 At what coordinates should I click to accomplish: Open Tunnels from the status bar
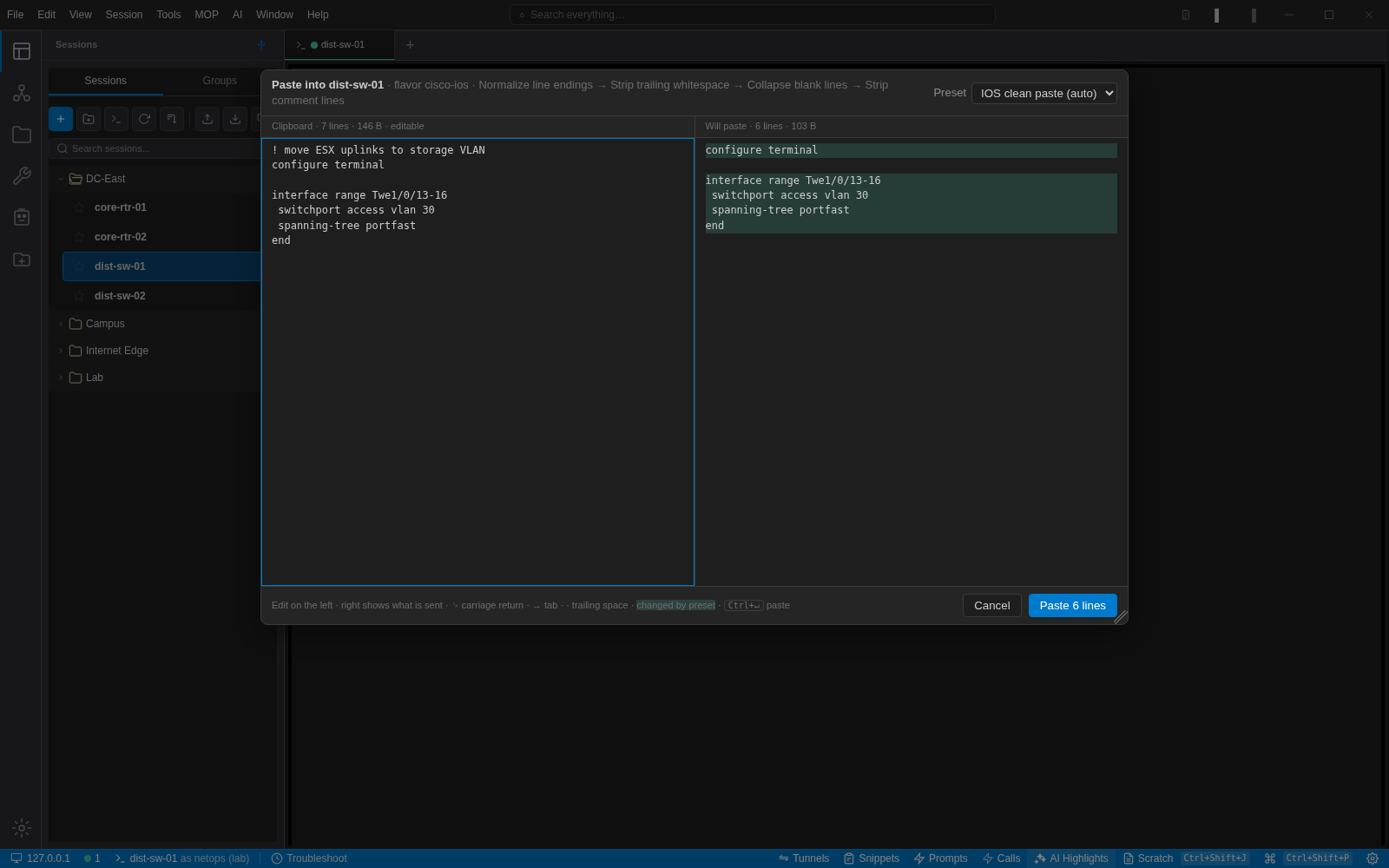(x=804, y=858)
